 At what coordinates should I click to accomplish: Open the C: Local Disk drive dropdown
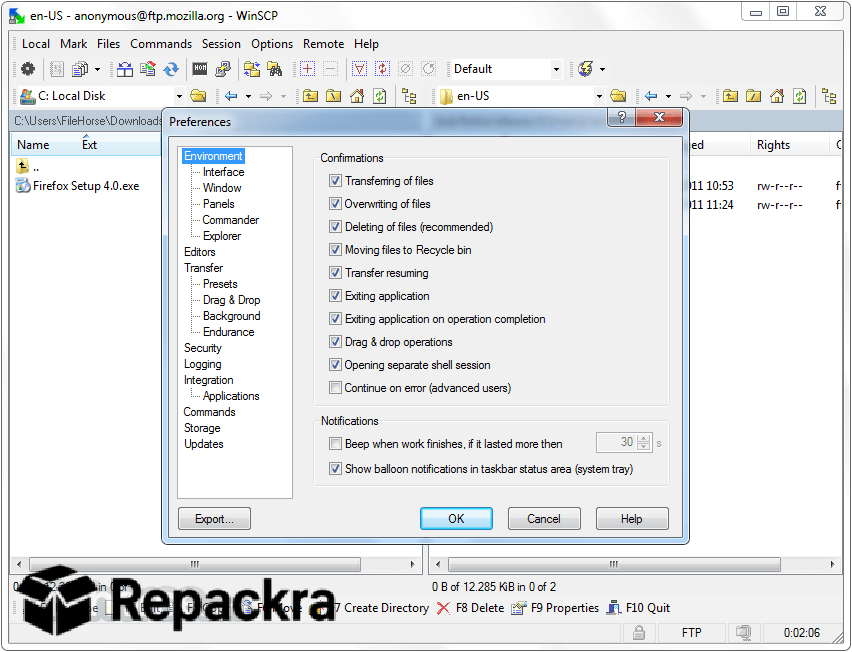point(179,97)
